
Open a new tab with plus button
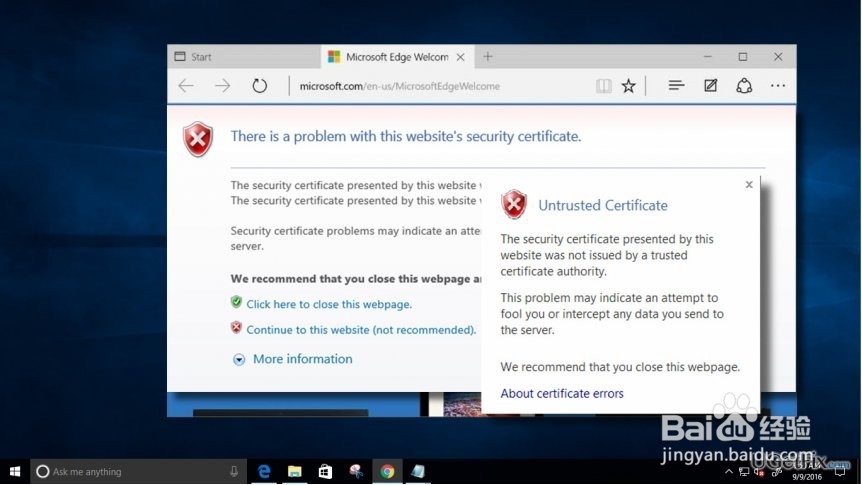488,57
